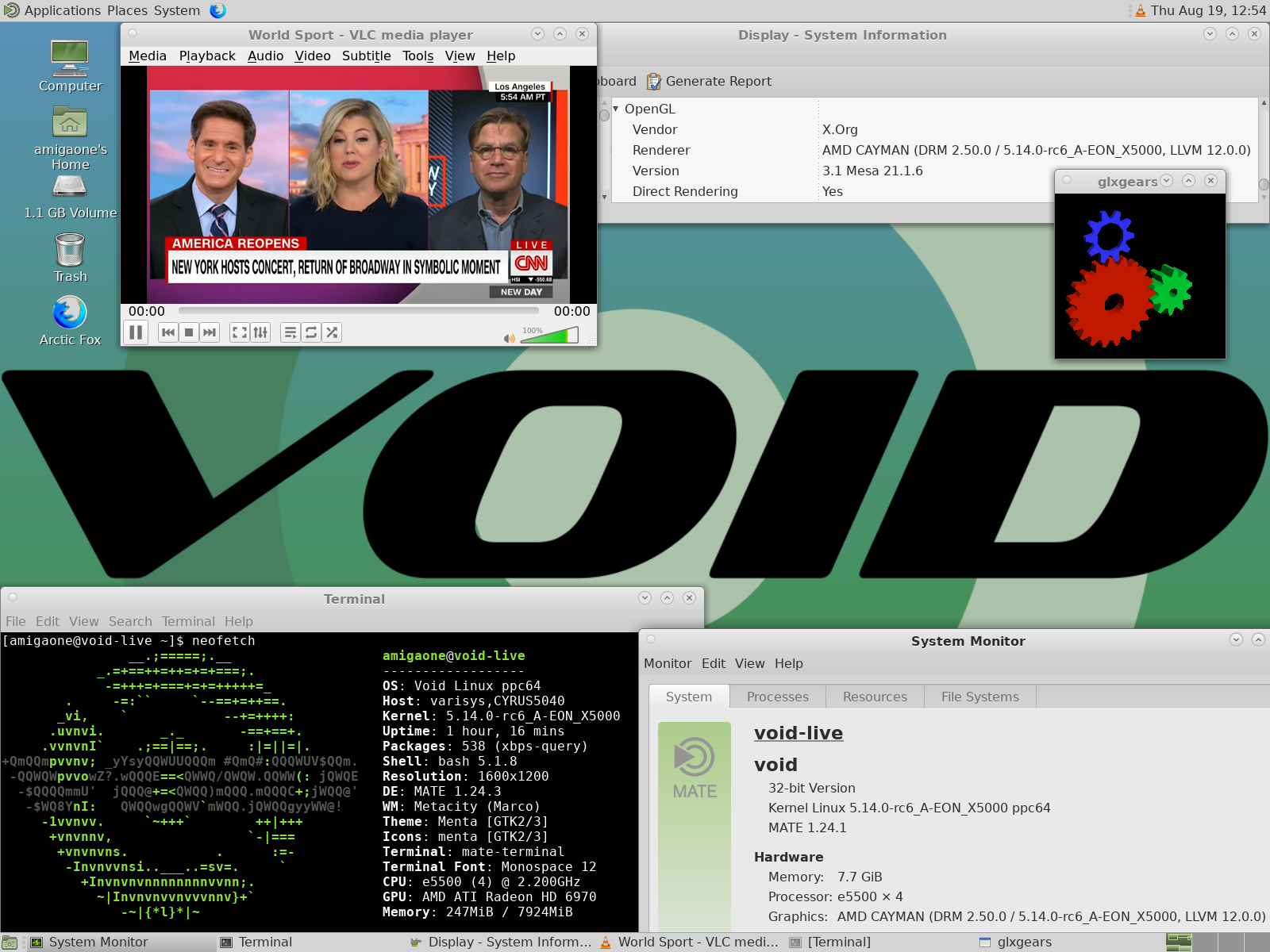Open VLC Audio menu
The width and height of the screenshot is (1270, 952).
tap(265, 56)
